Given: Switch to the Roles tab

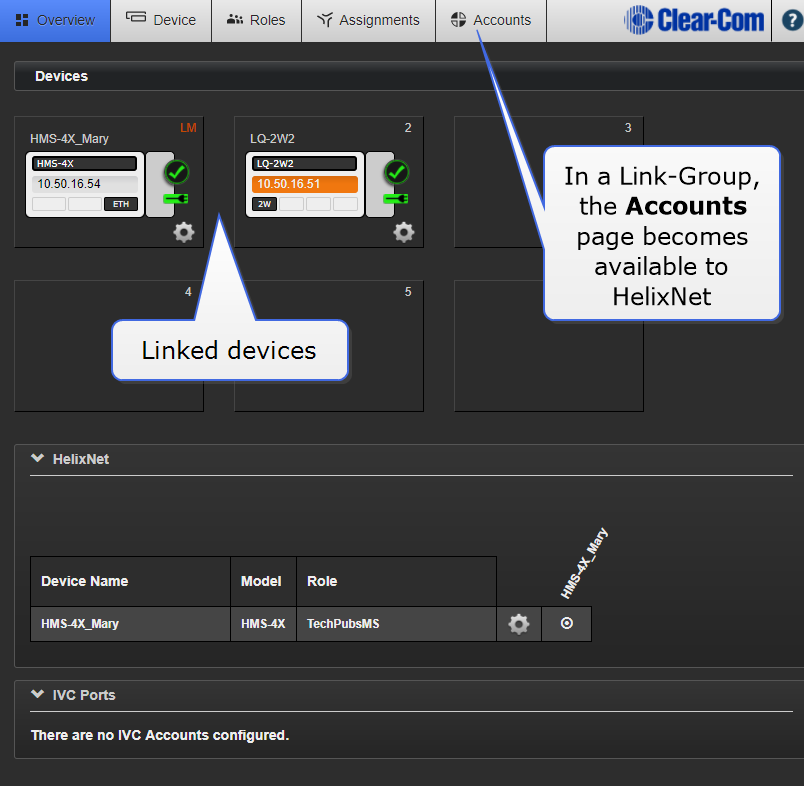Looking at the screenshot, I should [256, 20].
